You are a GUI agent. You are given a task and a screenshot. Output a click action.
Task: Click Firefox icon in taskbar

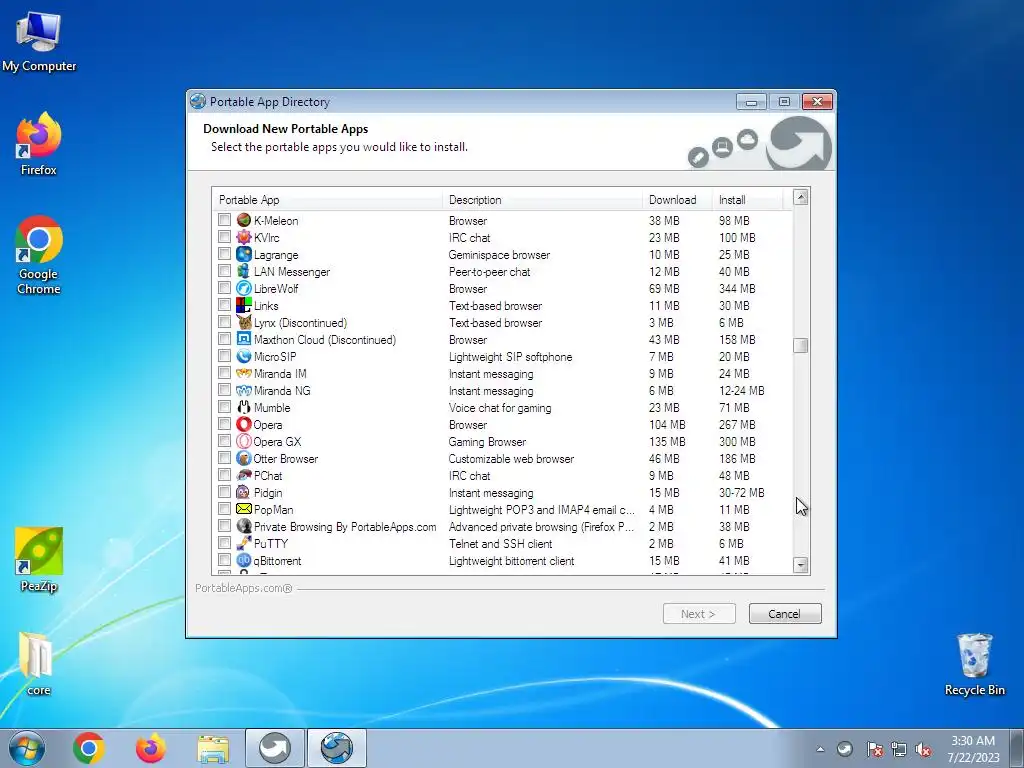(151, 748)
